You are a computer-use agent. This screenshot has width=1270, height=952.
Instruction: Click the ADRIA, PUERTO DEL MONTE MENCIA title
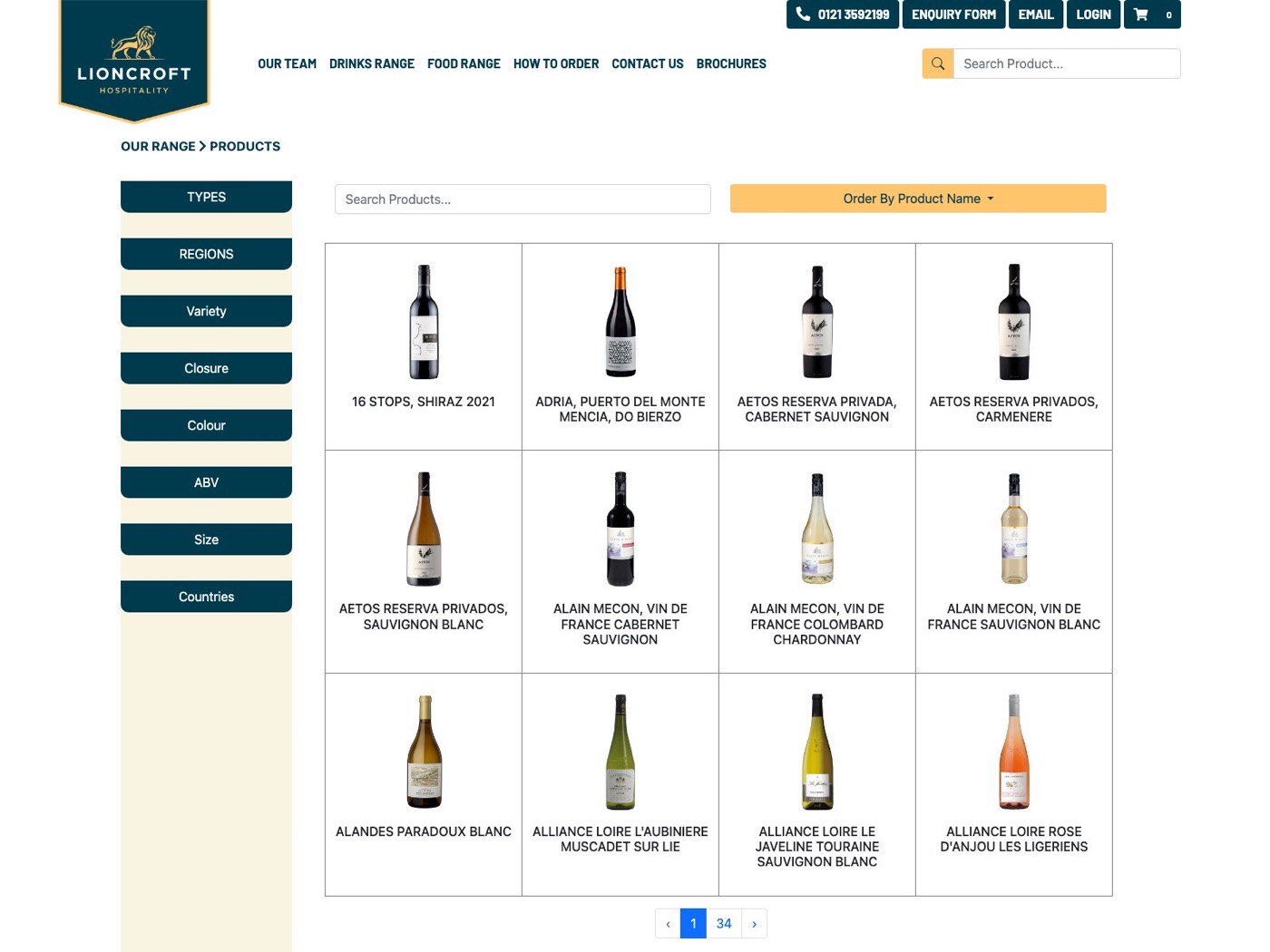(620, 409)
